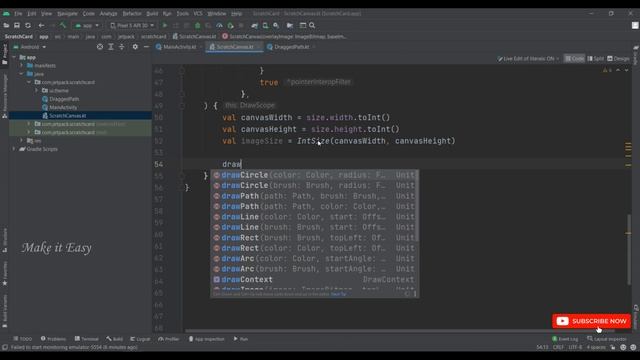Click Collapse All icon in Project panel
640x360 pixels.
[122, 47]
